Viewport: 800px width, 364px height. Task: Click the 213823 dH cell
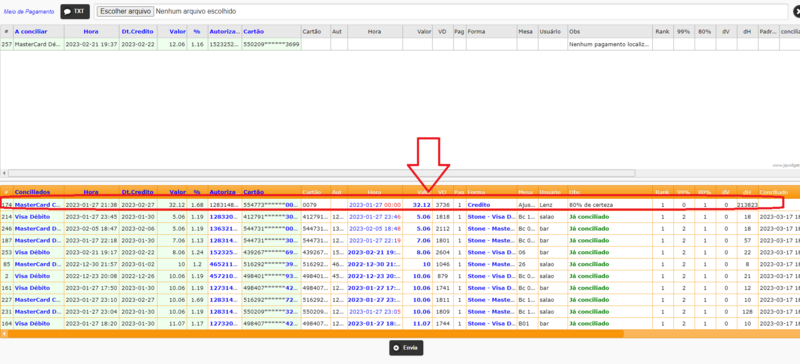(x=746, y=205)
